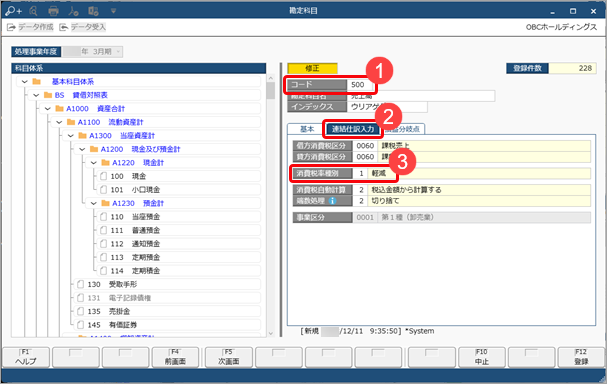
Task: Click folder icon of A1100 流動資産計
Action: point(71,122)
